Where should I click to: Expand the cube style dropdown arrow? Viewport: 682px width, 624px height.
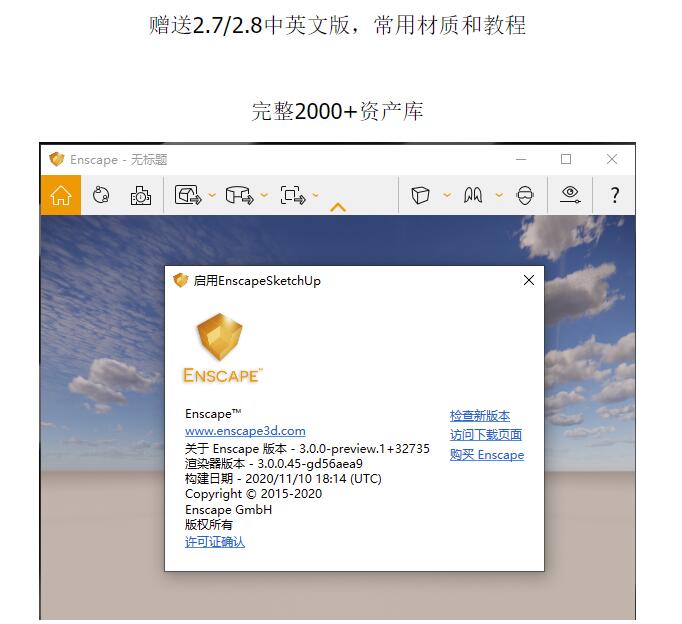pyautogui.click(x=447, y=195)
